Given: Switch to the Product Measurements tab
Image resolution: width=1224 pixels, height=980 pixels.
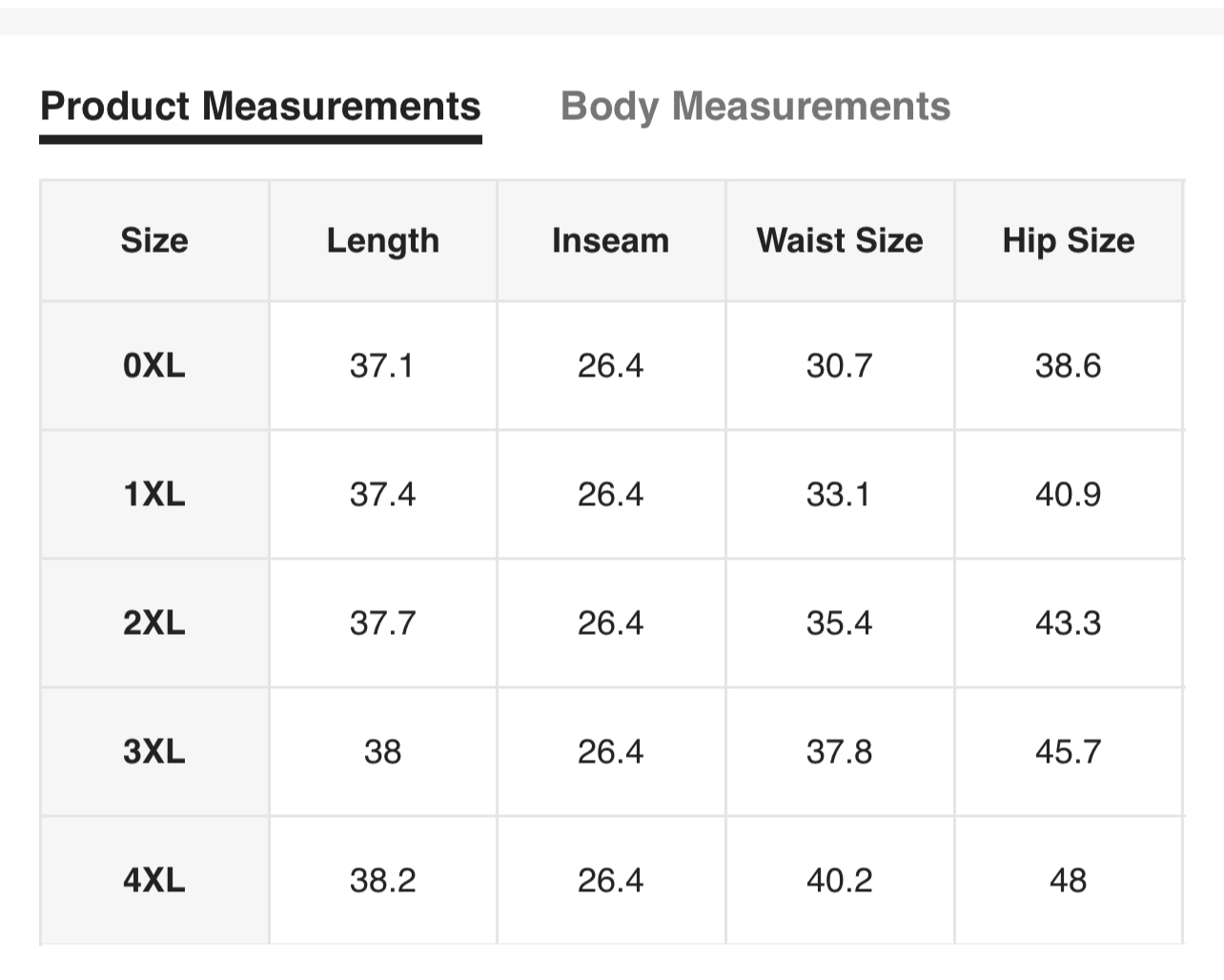Looking at the screenshot, I should [260, 107].
